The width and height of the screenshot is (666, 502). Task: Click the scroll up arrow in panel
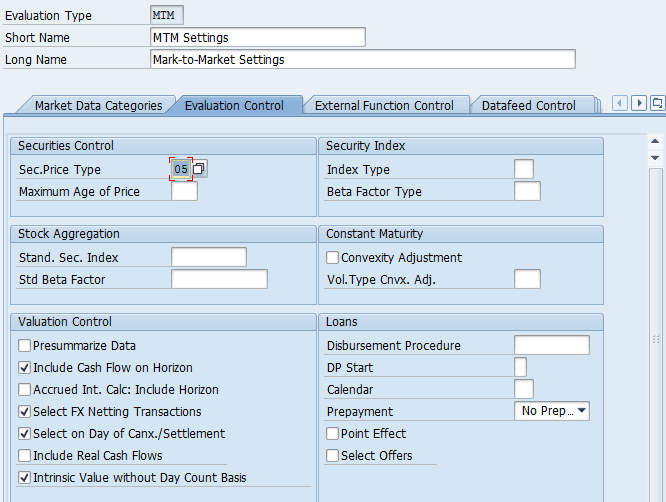tap(656, 141)
